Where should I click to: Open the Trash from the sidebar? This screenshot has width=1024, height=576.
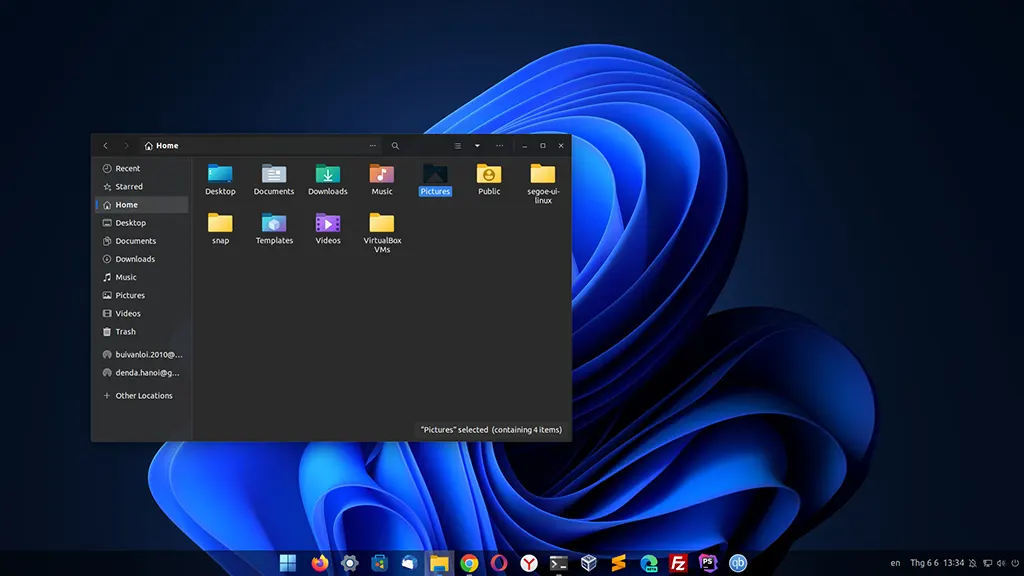pyautogui.click(x=126, y=331)
